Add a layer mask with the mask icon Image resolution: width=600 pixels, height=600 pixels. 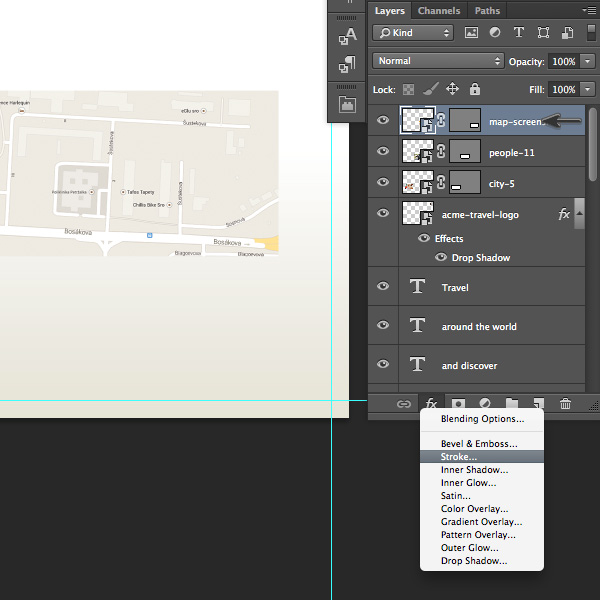[458, 404]
